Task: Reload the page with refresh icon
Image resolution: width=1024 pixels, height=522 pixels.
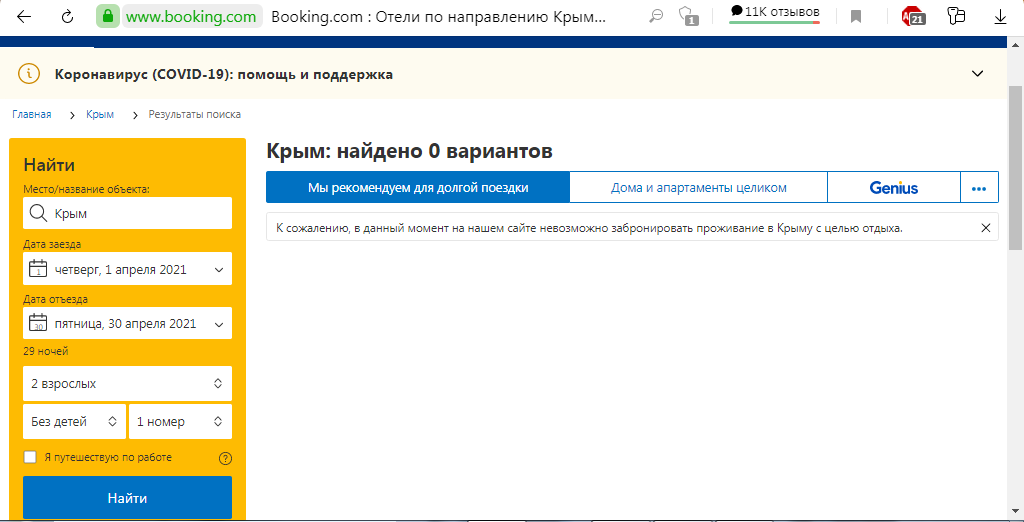Action: (x=67, y=17)
